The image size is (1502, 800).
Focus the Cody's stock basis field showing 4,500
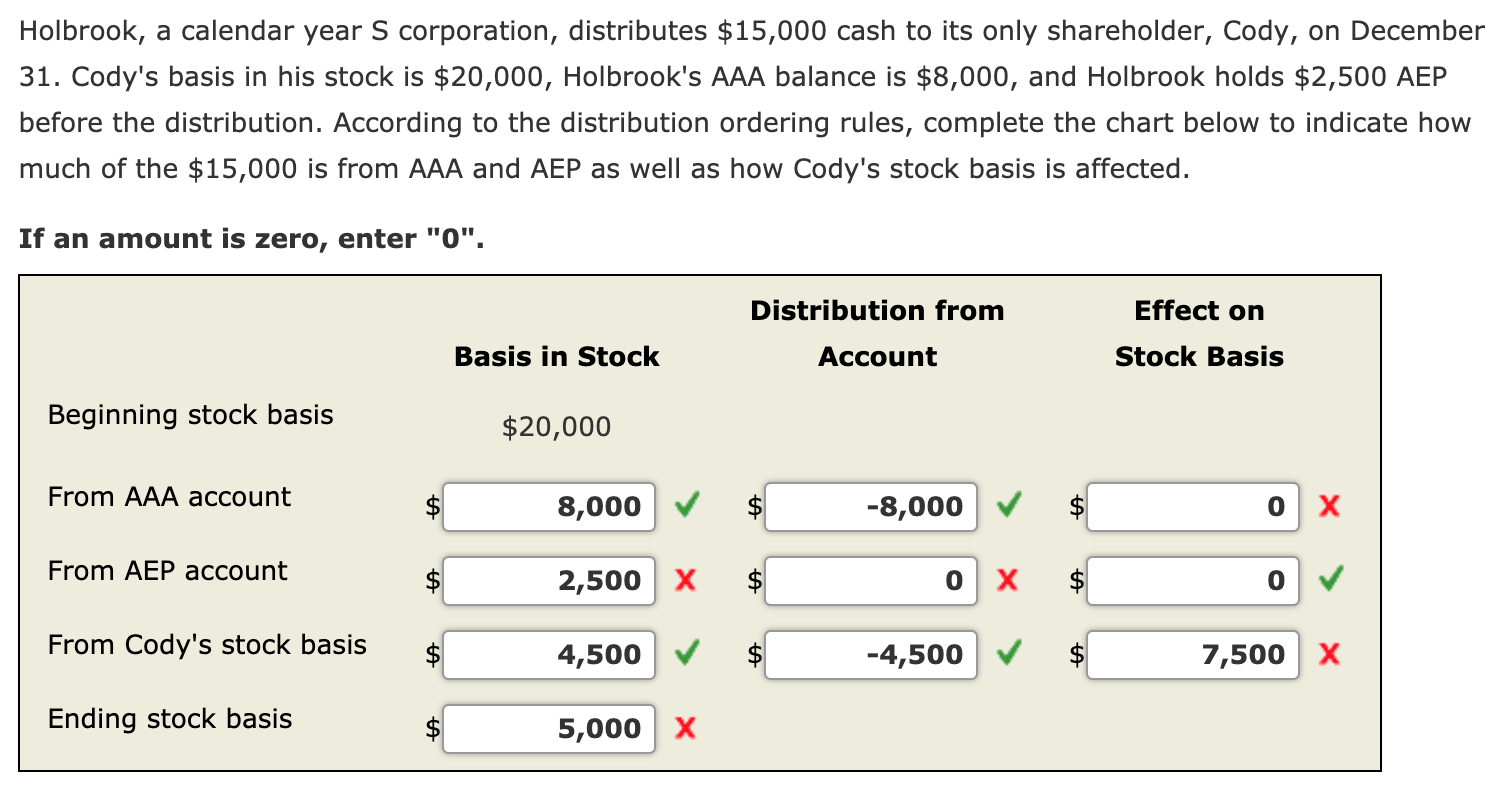[x=549, y=654]
